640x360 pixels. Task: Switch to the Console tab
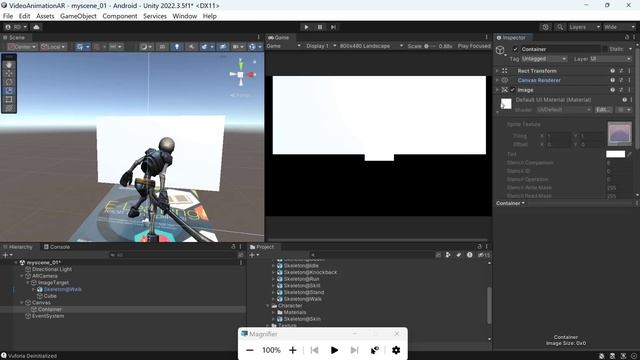57,247
